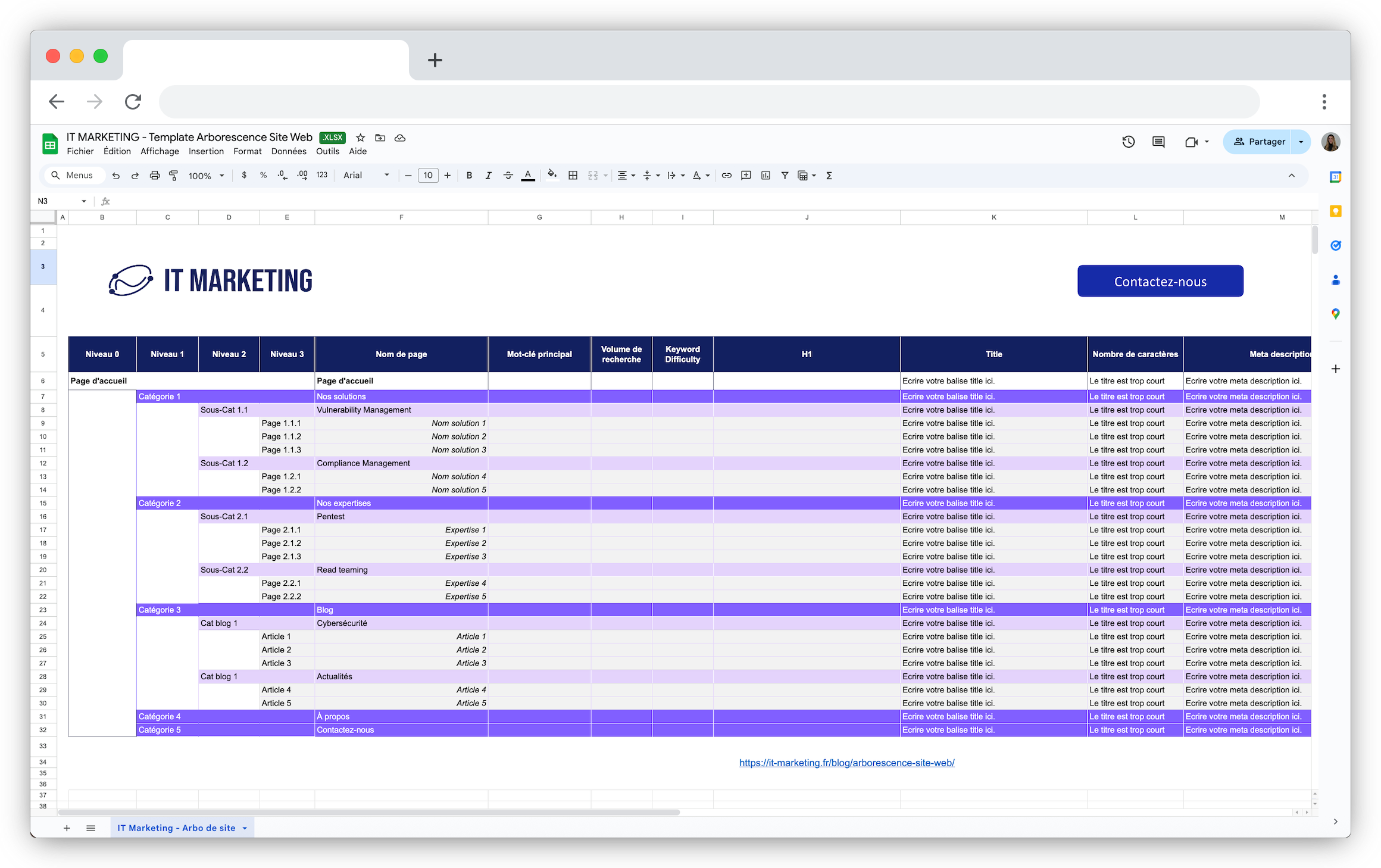Click the insert link icon
Viewport: 1381px width, 868px height.
tap(726, 176)
